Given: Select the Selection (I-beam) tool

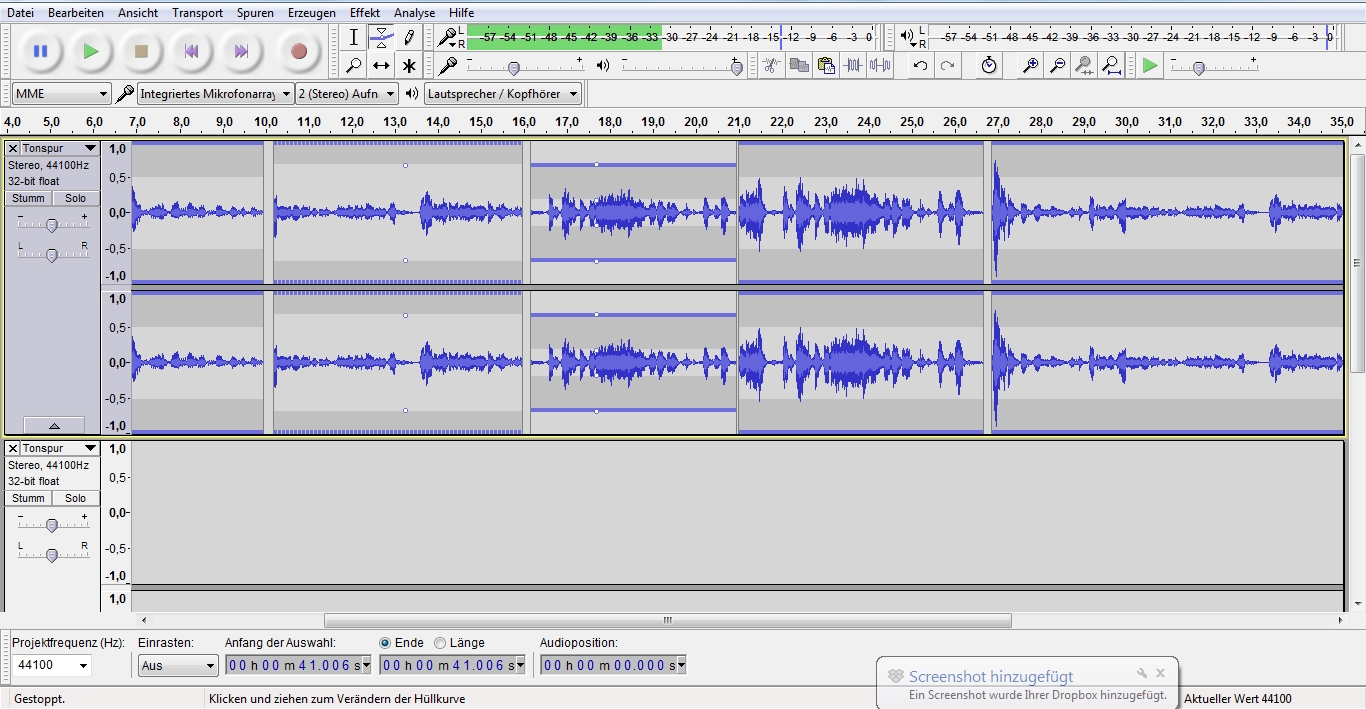Looking at the screenshot, I should 353,38.
